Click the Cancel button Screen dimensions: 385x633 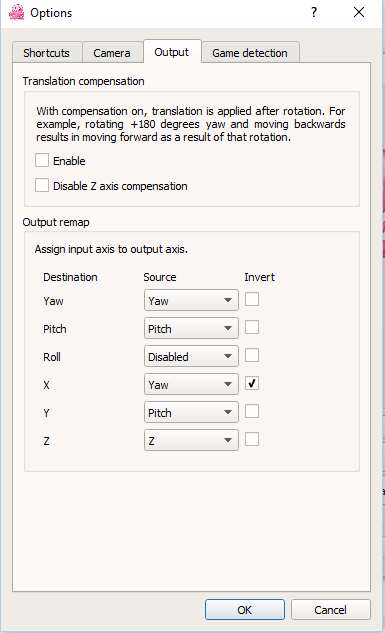pos(331,610)
